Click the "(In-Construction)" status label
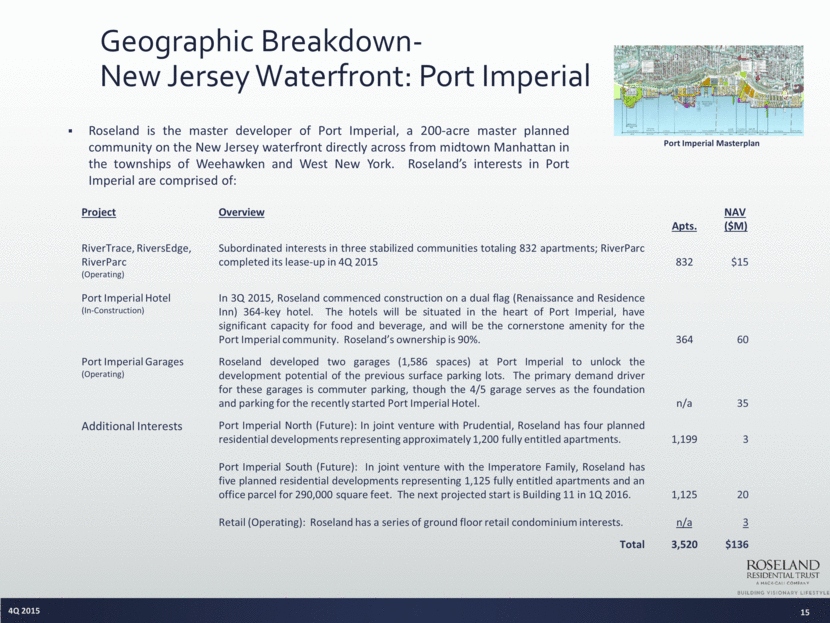The image size is (830, 623). tap(113, 311)
